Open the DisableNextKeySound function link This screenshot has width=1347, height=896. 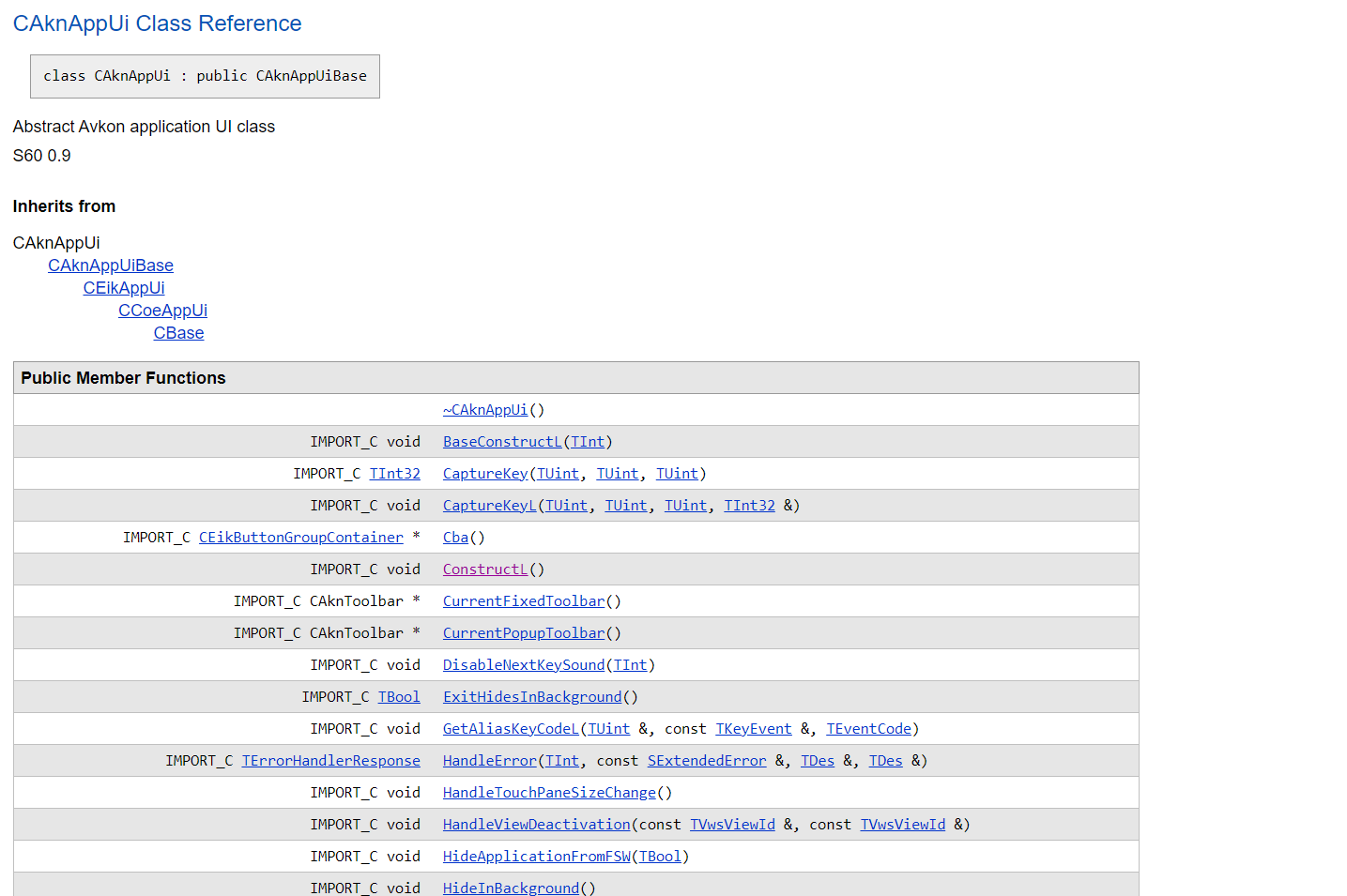pyautogui.click(x=524, y=665)
